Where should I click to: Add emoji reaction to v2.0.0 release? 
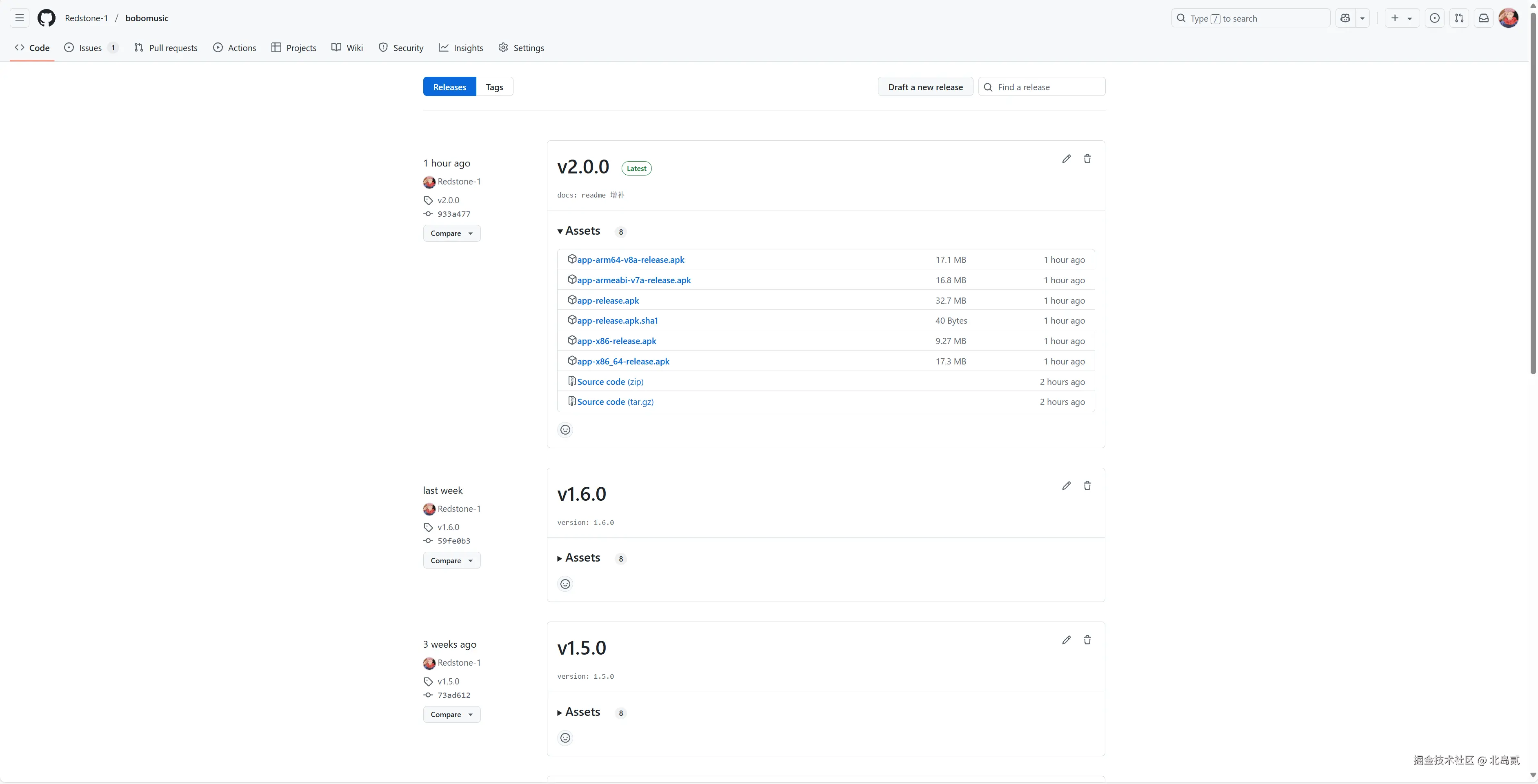[565, 430]
